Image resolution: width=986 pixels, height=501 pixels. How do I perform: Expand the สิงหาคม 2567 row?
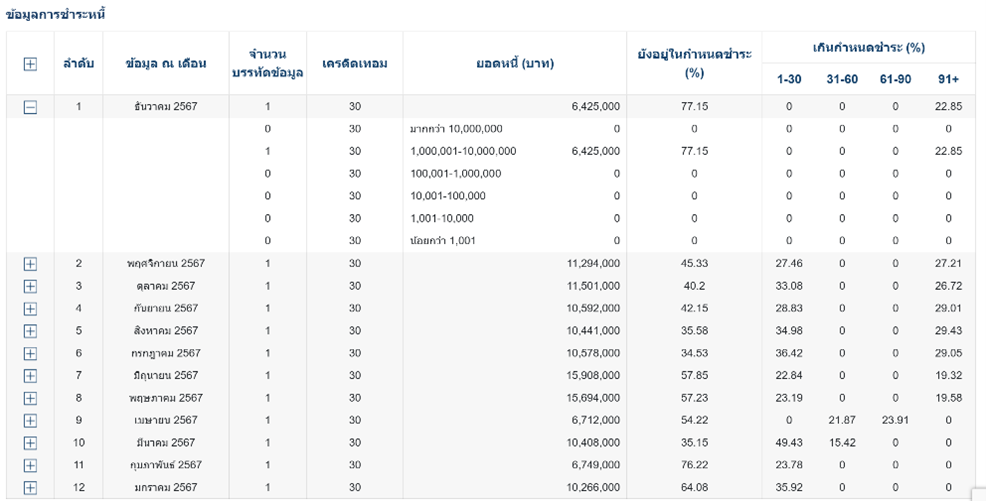(x=30, y=331)
